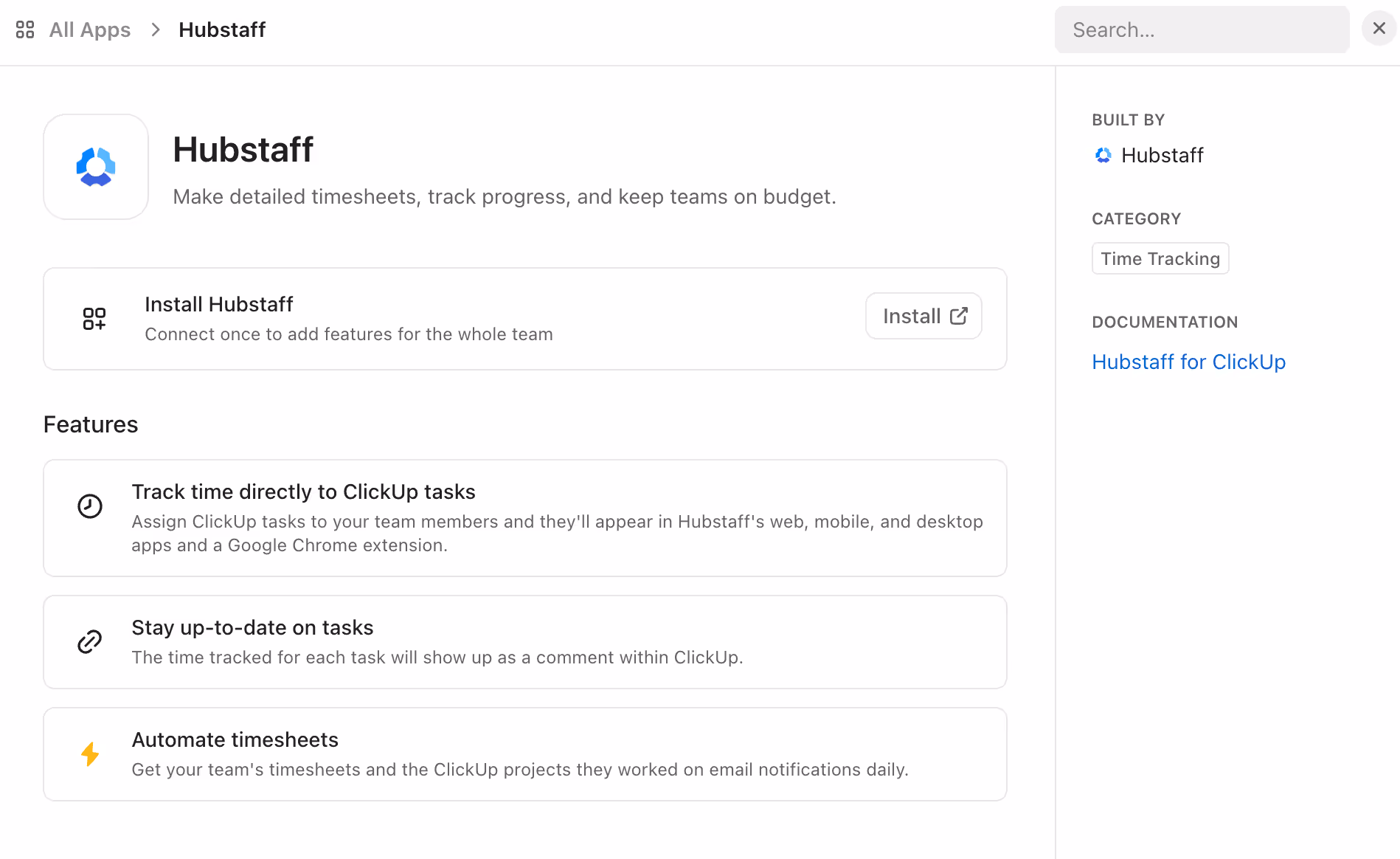Click the clock icon next to time tracking feature

point(89,506)
